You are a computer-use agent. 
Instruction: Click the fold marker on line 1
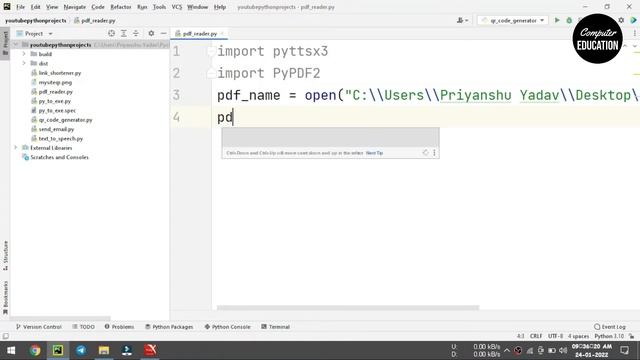[x=211, y=51]
